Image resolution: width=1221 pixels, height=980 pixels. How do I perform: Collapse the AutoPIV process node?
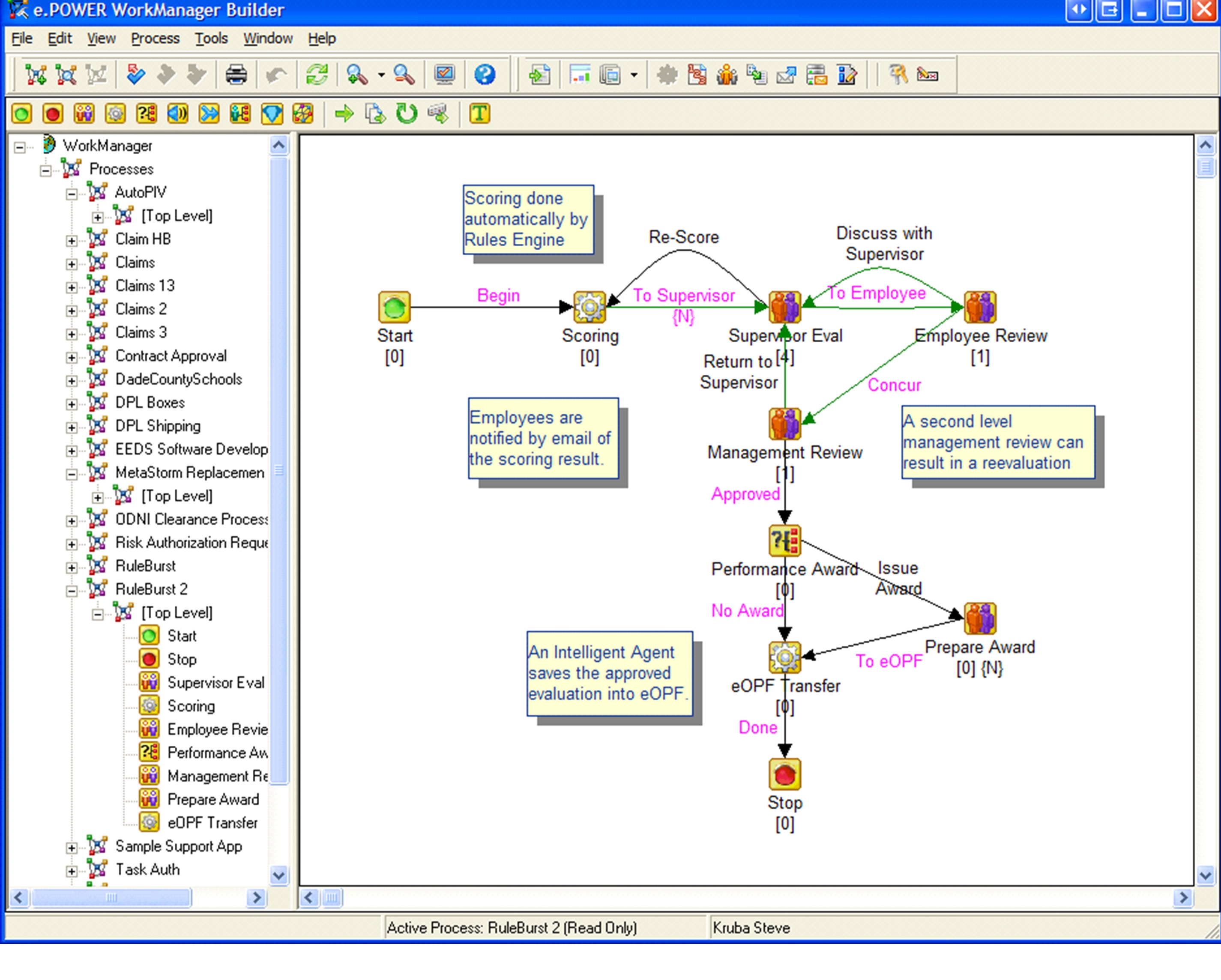72,194
